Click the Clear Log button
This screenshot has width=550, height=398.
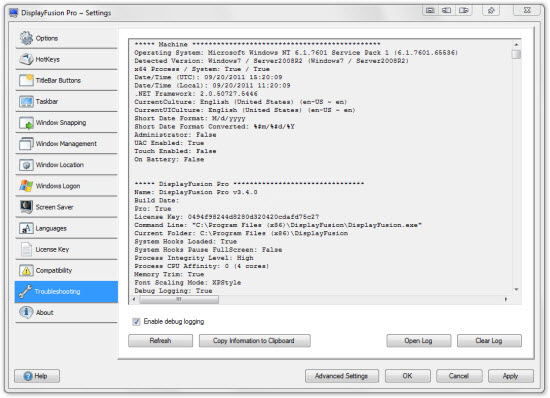coord(489,340)
